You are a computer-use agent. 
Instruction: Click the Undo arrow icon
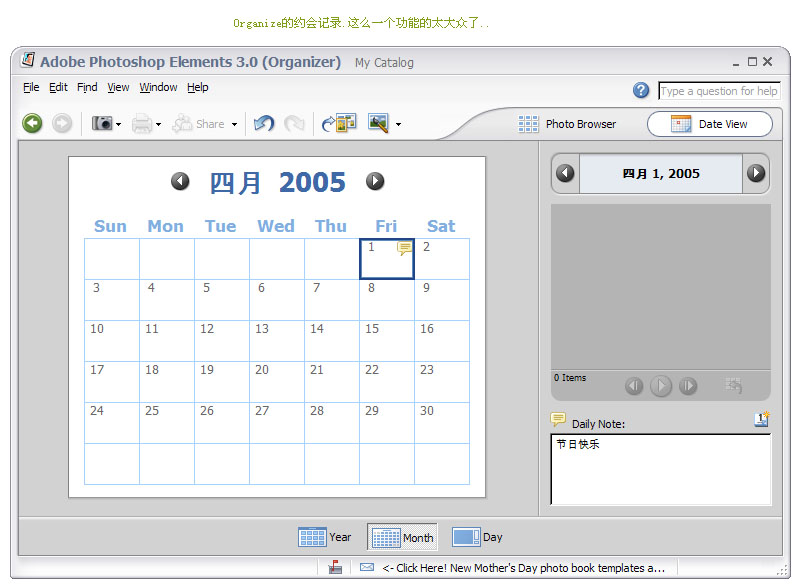click(x=264, y=123)
